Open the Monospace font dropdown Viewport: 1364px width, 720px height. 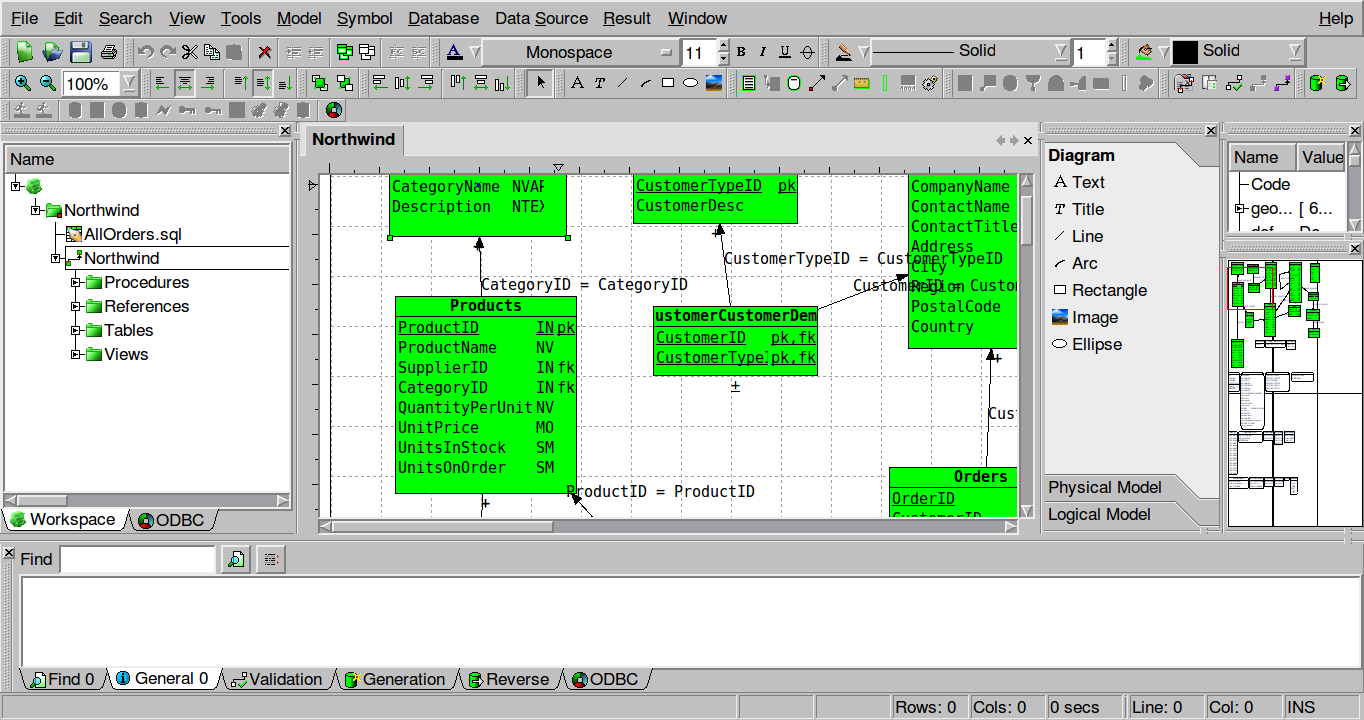click(581, 52)
